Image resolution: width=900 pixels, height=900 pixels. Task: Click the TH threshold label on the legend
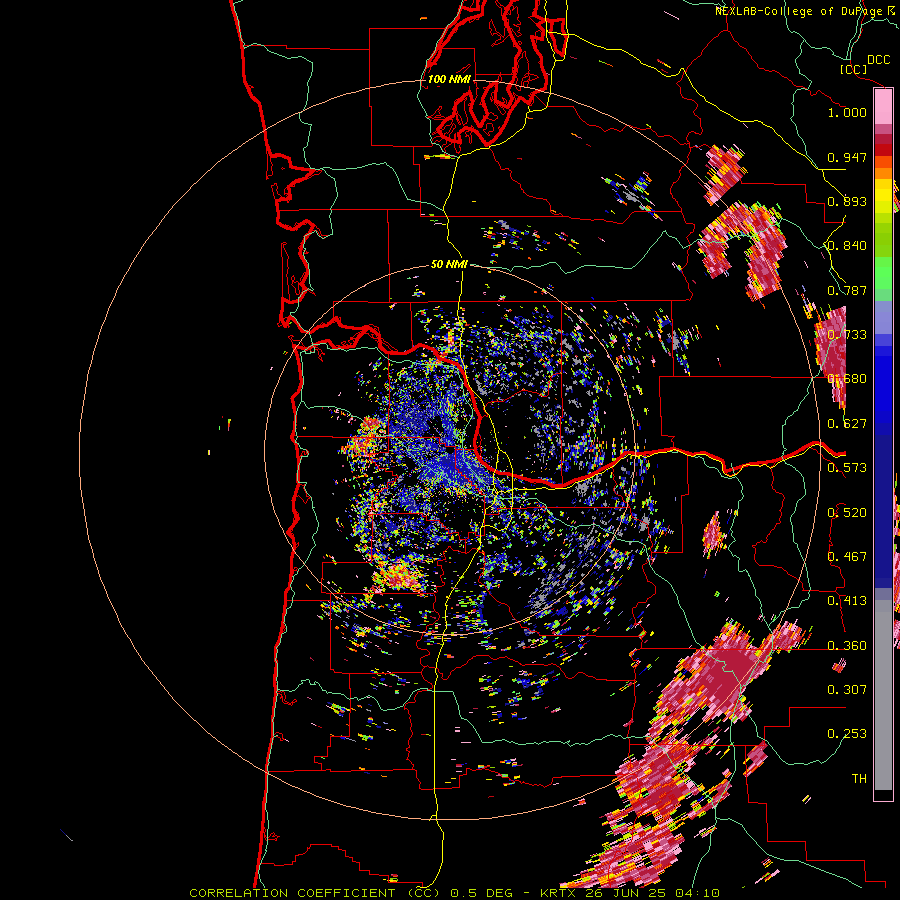pos(859,779)
